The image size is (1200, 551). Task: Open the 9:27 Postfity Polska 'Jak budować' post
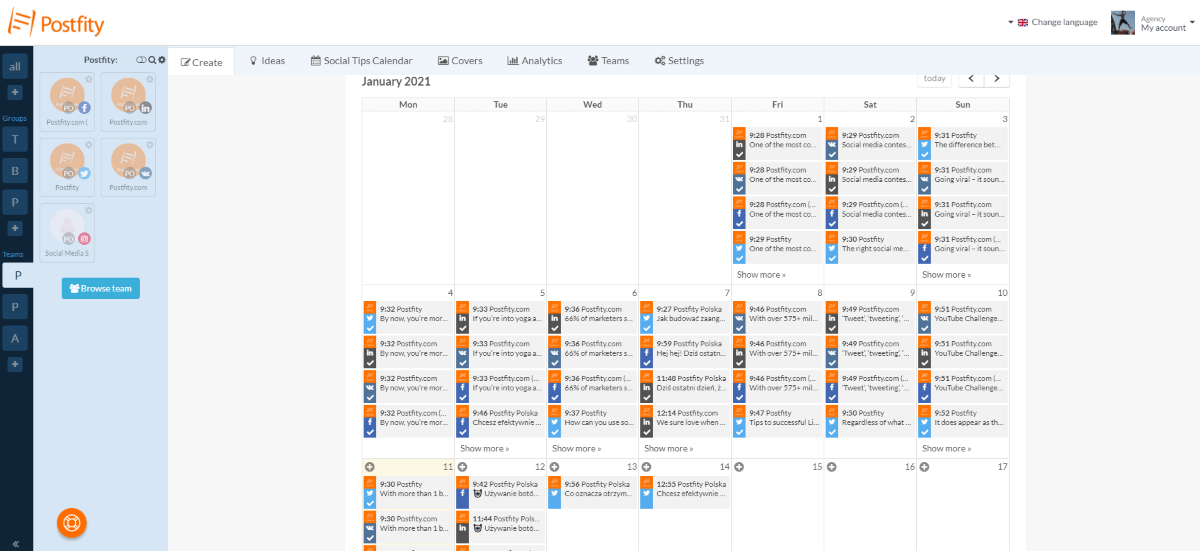pyautogui.click(x=685, y=318)
